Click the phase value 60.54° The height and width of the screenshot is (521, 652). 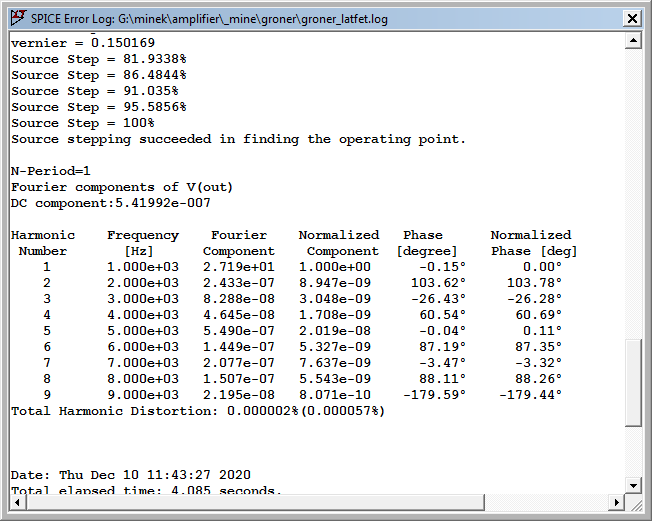click(442, 315)
